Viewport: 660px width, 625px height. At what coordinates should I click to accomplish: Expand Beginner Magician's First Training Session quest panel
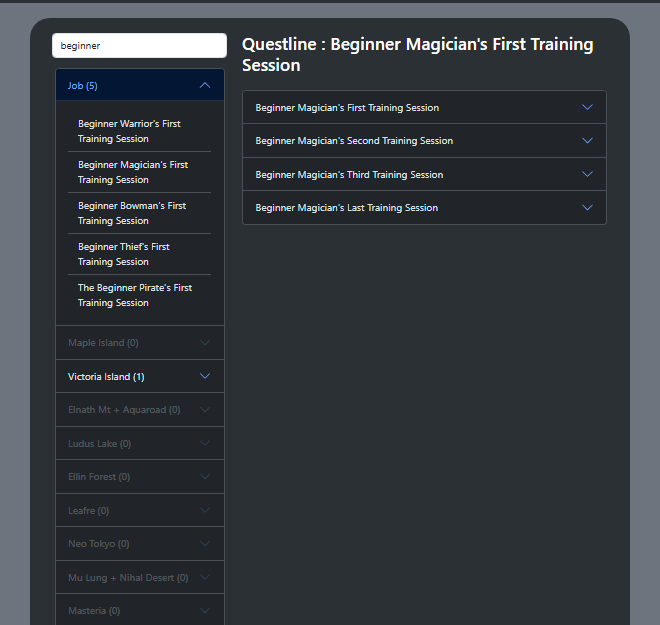point(424,107)
